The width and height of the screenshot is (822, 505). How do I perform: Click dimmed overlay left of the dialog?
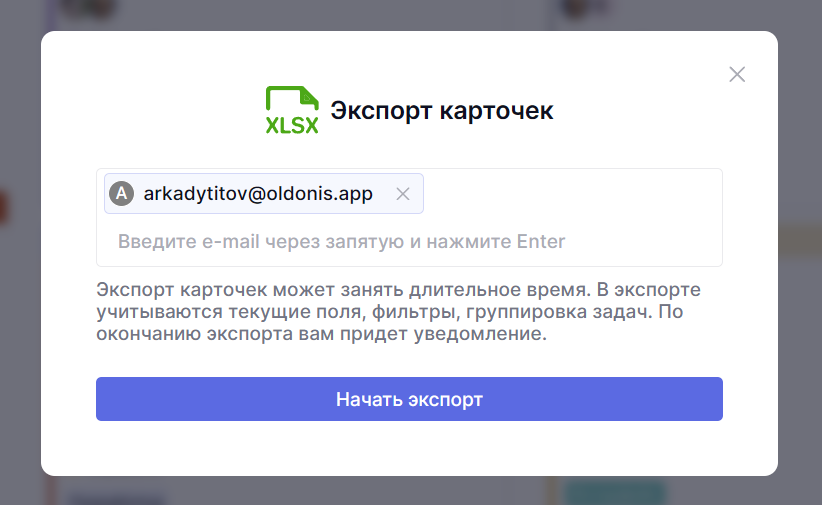pos(20,300)
